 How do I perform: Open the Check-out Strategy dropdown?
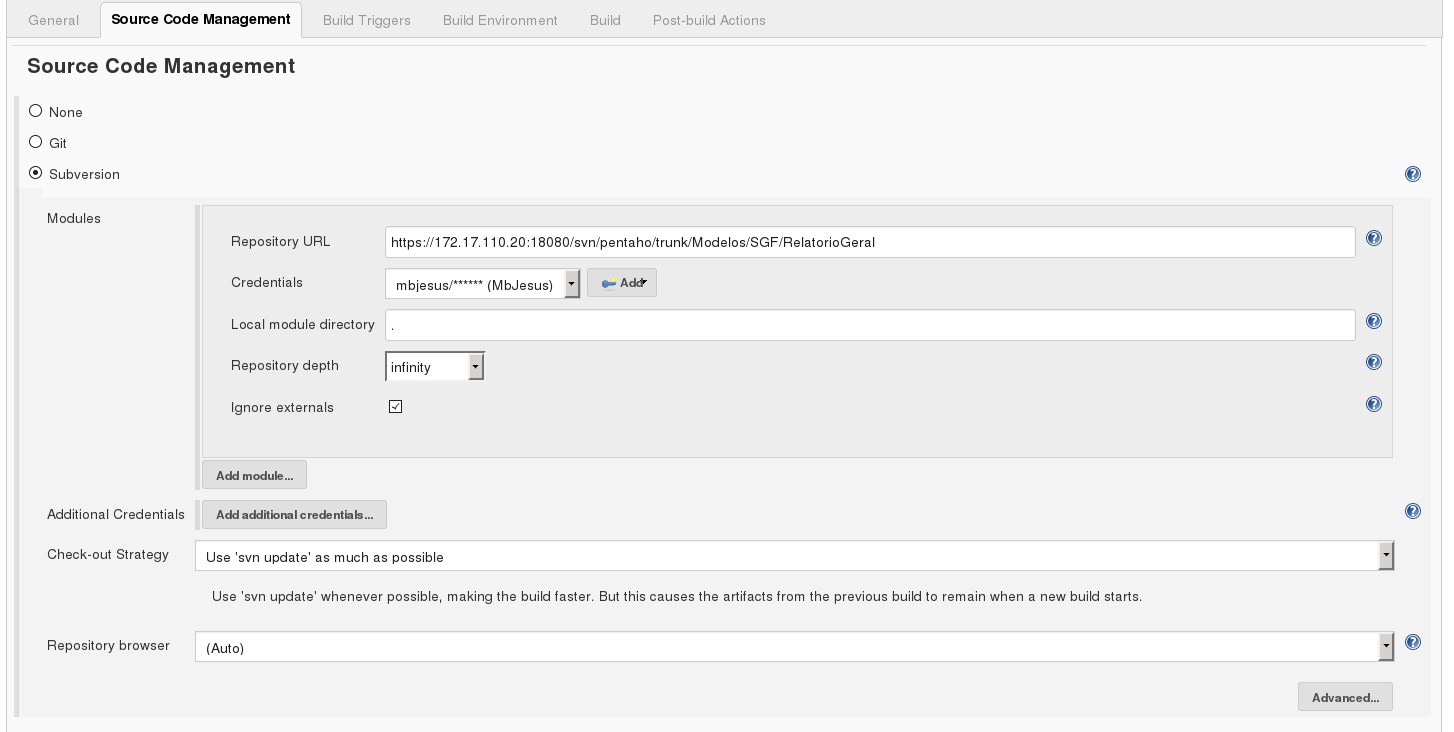click(x=793, y=556)
